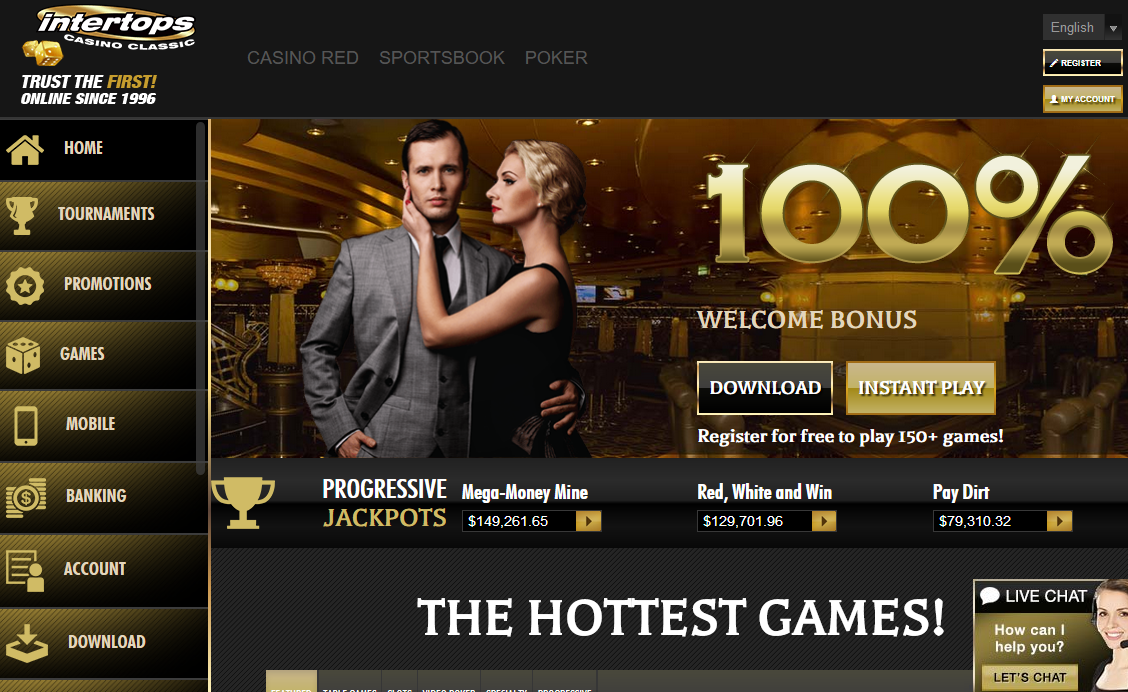The image size is (1128, 692).
Task: Select the Games dice icon
Action: (x=23, y=355)
